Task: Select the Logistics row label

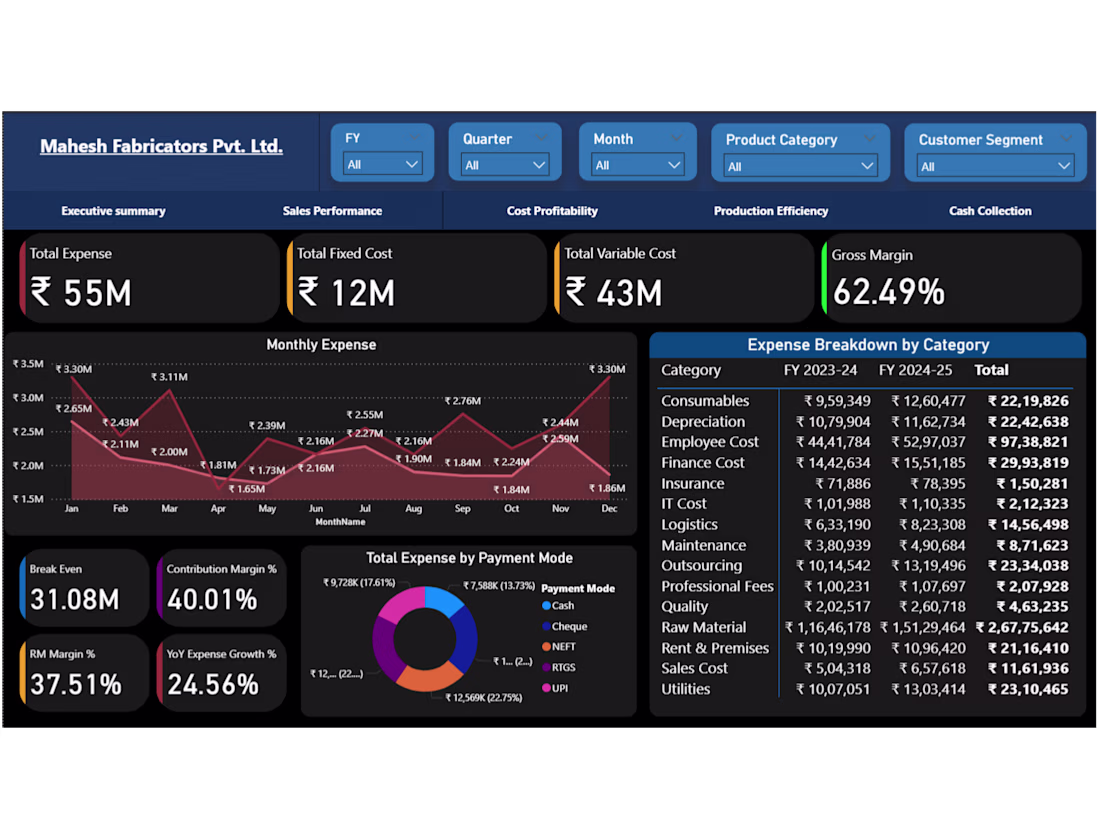Action: (689, 525)
